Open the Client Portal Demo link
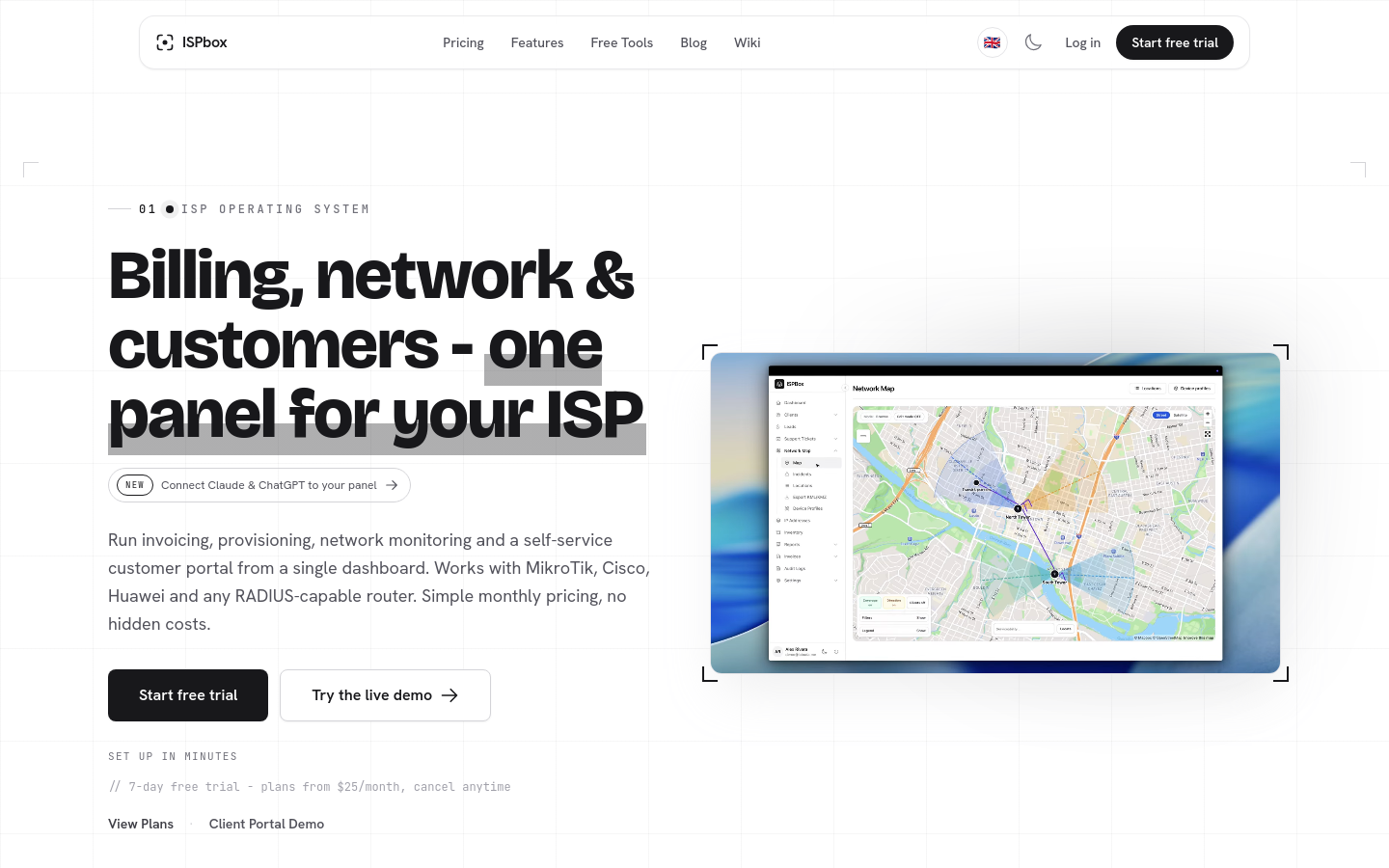 pos(266,824)
